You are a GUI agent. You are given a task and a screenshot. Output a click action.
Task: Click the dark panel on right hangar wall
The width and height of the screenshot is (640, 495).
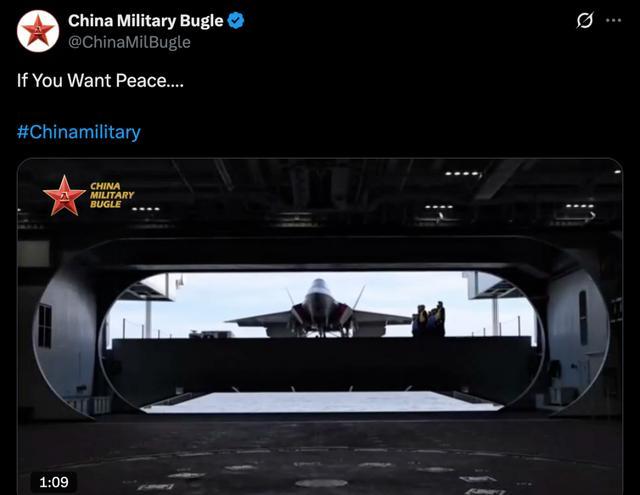tap(583, 318)
